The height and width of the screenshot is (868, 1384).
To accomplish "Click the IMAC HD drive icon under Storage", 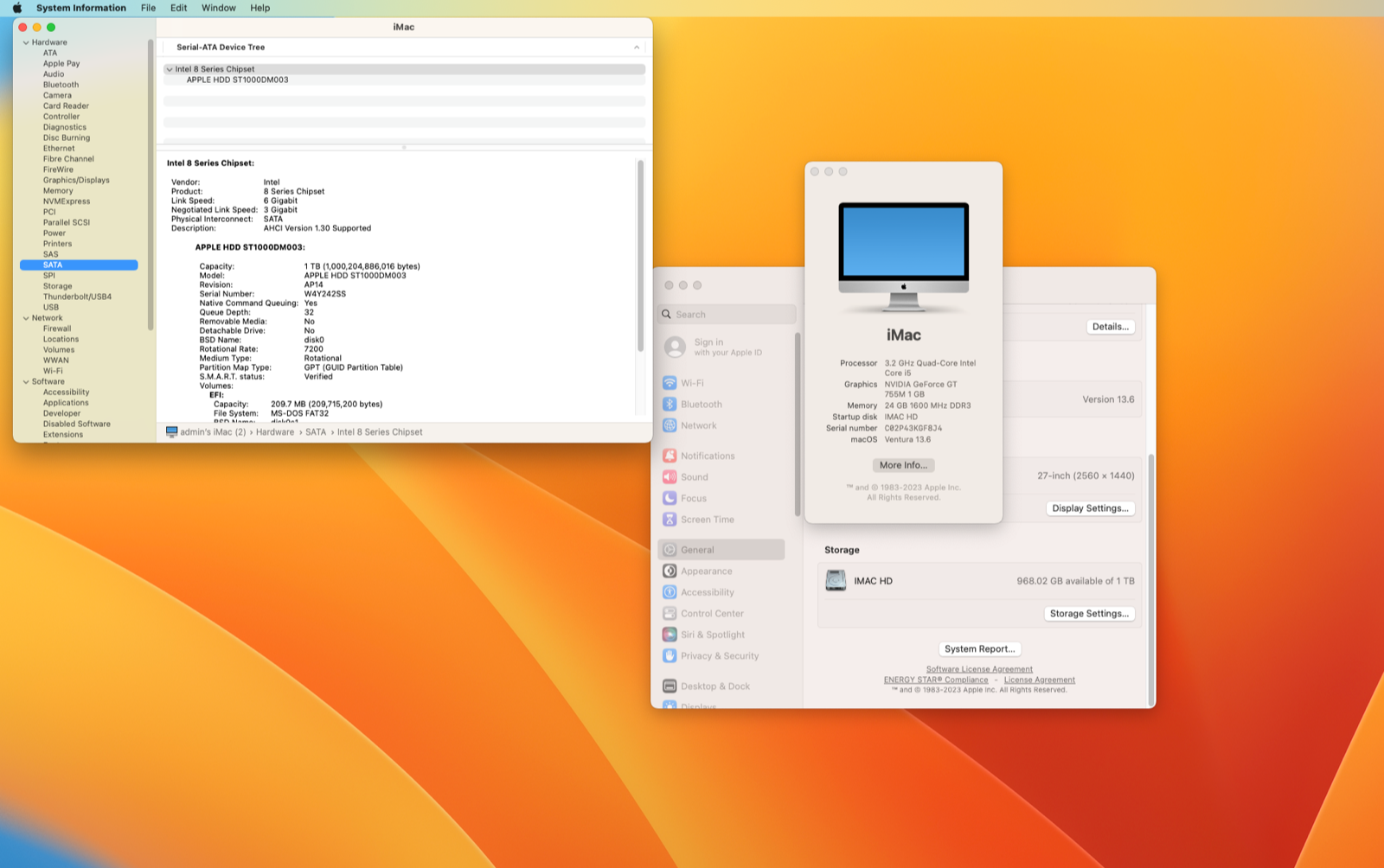I will [x=836, y=581].
